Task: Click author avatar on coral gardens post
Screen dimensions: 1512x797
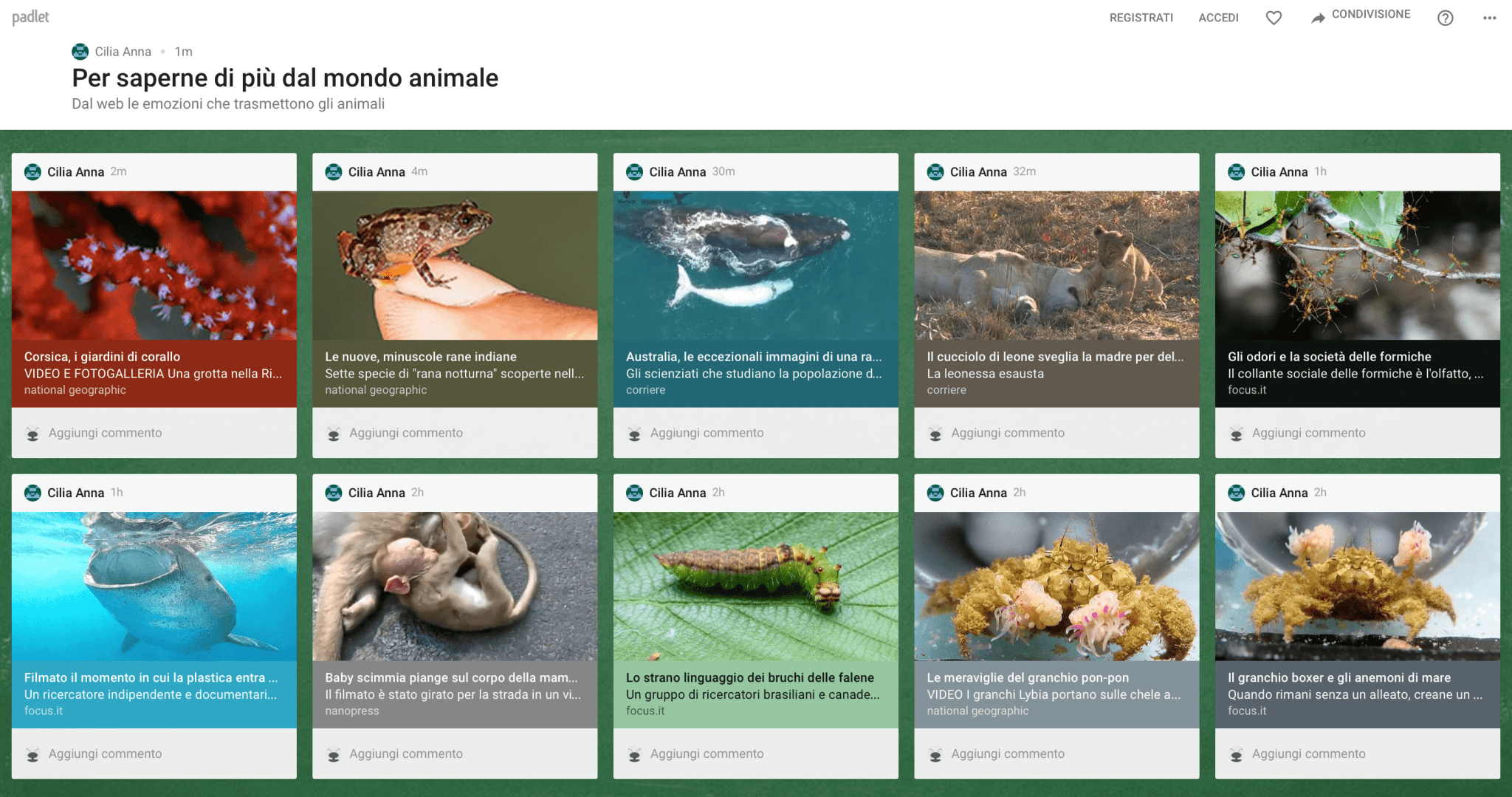Action: coord(32,172)
